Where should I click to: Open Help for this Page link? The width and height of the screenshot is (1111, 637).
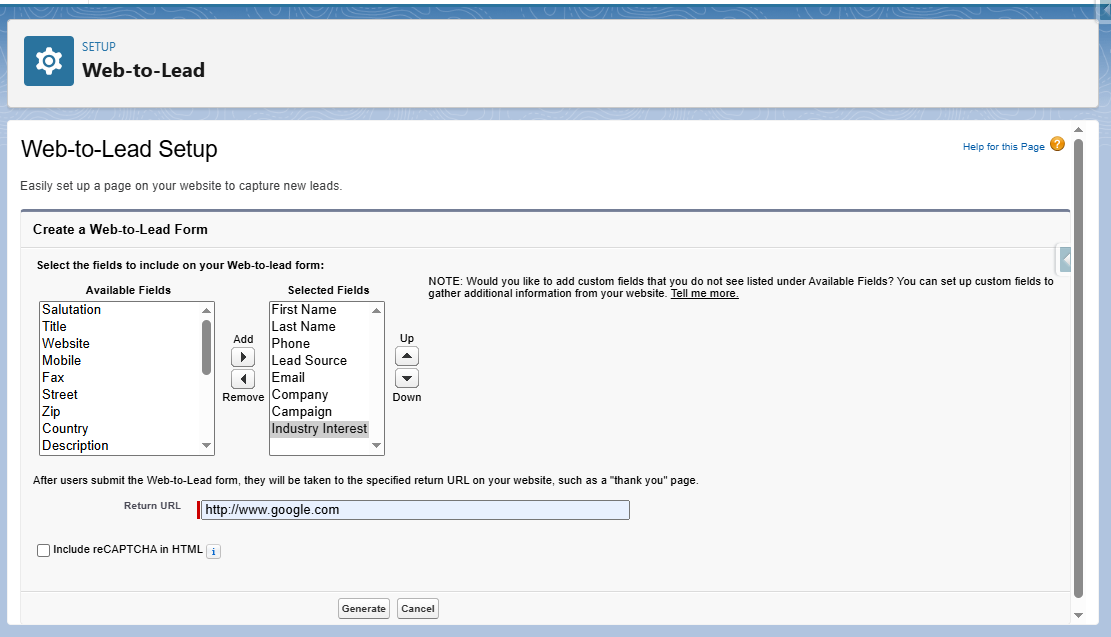click(x=1003, y=147)
